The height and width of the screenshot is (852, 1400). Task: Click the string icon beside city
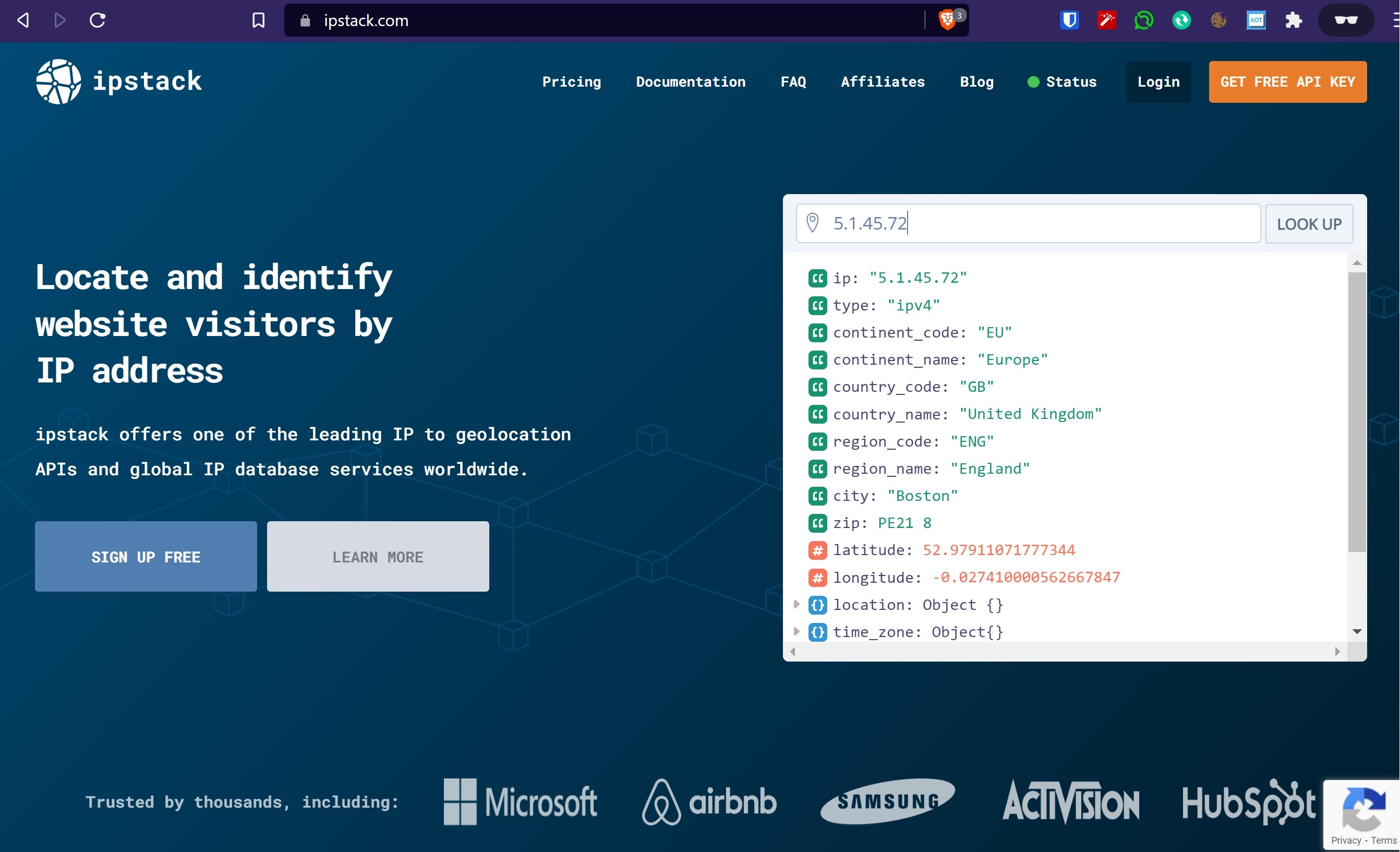pyautogui.click(x=817, y=496)
